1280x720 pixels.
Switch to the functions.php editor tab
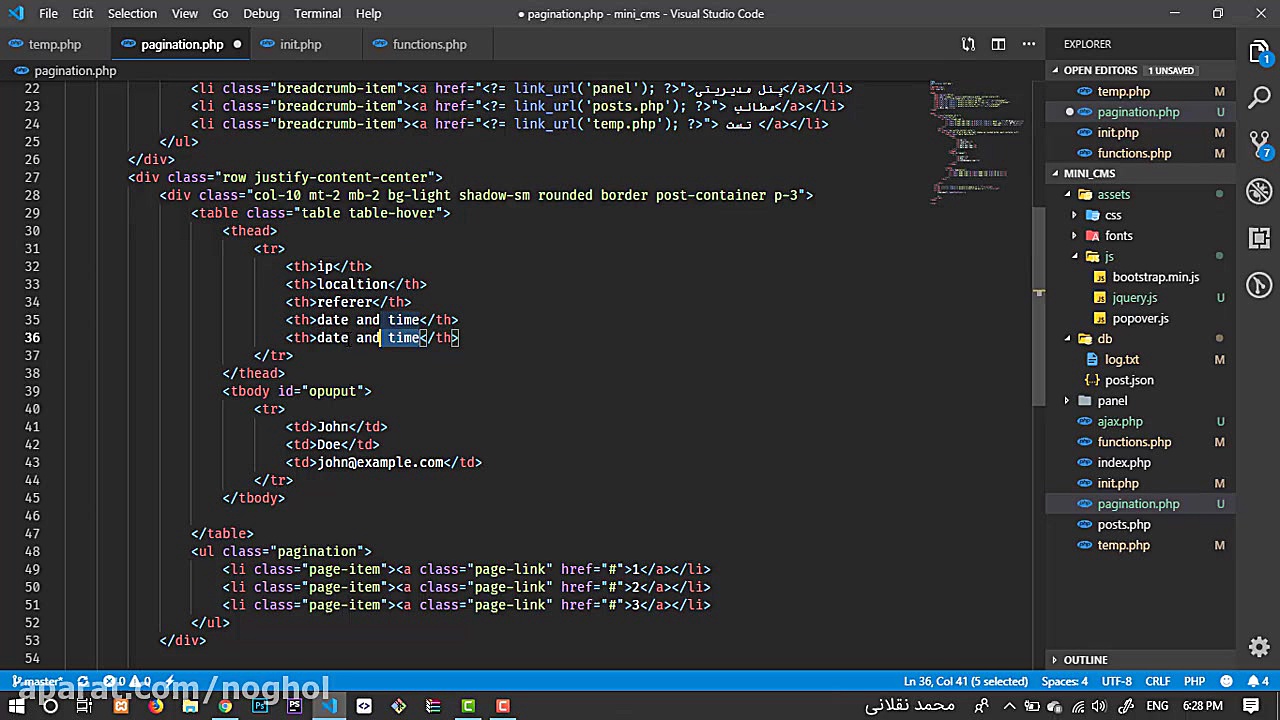[429, 44]
